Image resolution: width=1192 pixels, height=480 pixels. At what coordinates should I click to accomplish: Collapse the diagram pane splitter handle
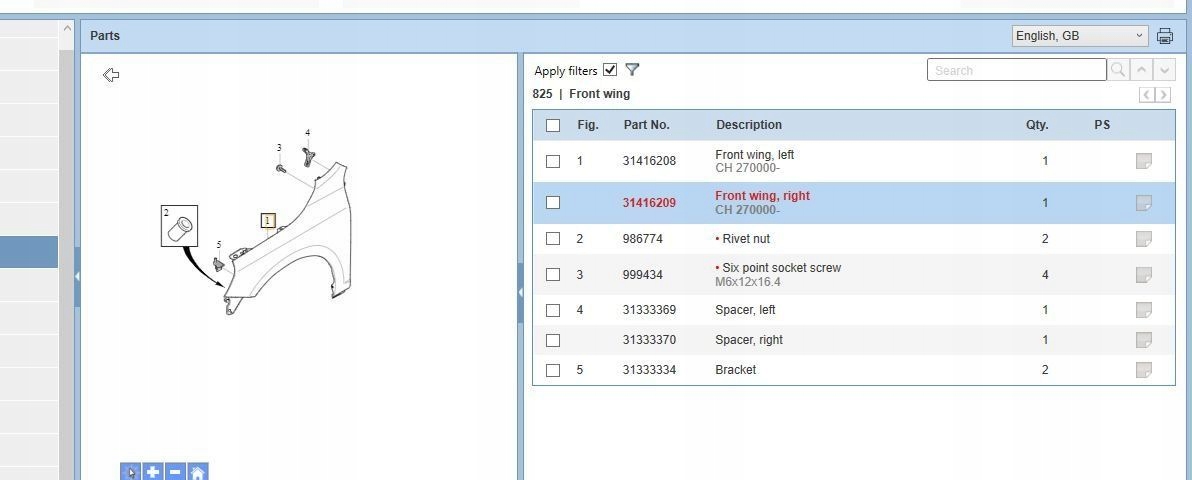(521, 293)
